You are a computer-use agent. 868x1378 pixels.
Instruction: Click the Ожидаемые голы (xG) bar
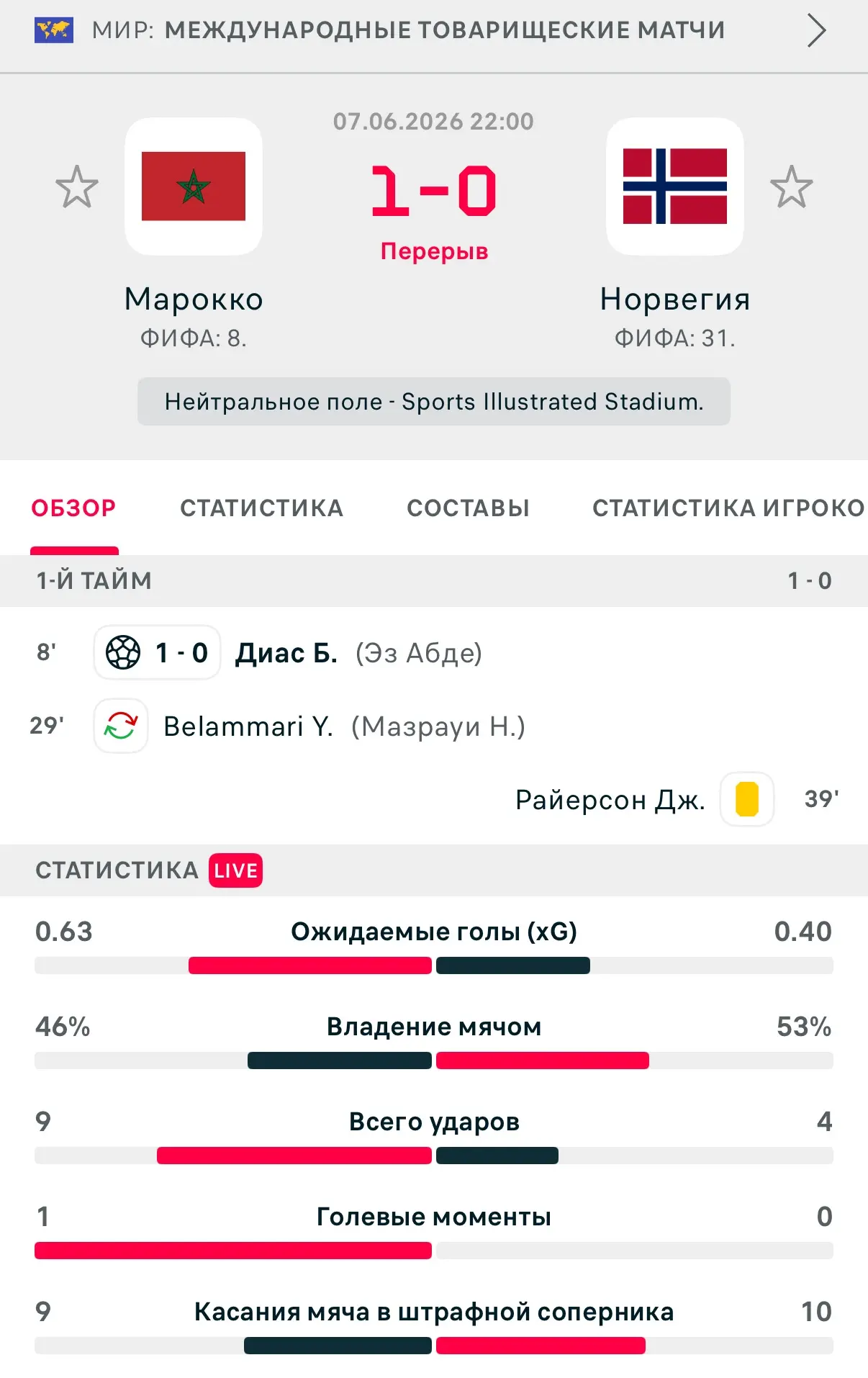[x=434, y=965]
